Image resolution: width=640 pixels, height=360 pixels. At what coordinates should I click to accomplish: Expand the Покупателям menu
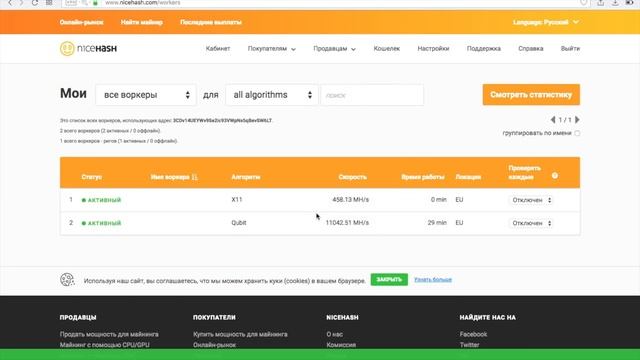point(271,49)
